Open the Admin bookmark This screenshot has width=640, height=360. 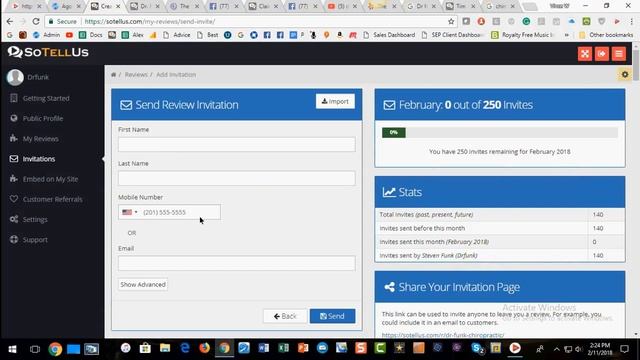click(47, 35)
